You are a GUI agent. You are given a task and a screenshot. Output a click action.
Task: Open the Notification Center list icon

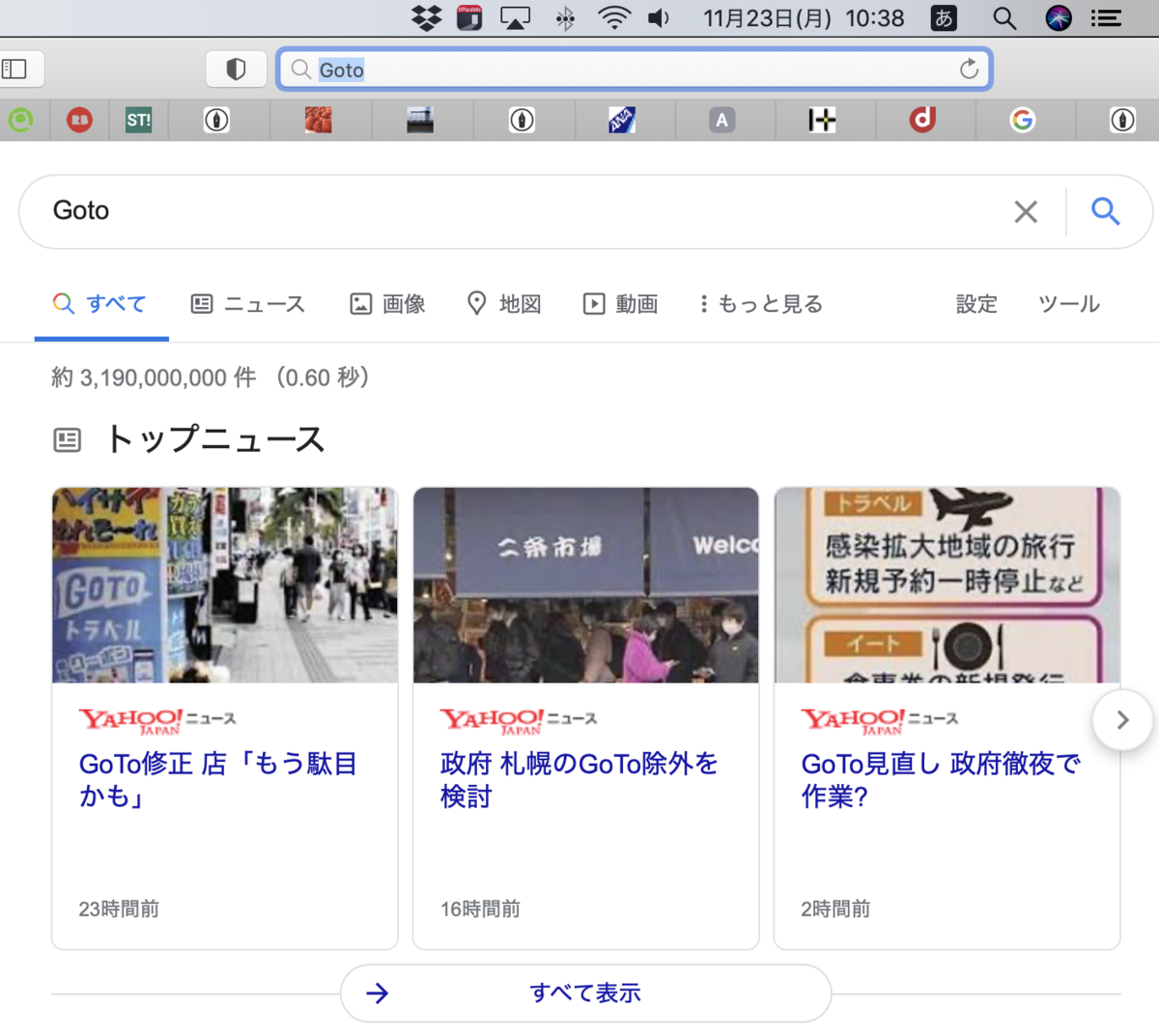(1106, 17)
